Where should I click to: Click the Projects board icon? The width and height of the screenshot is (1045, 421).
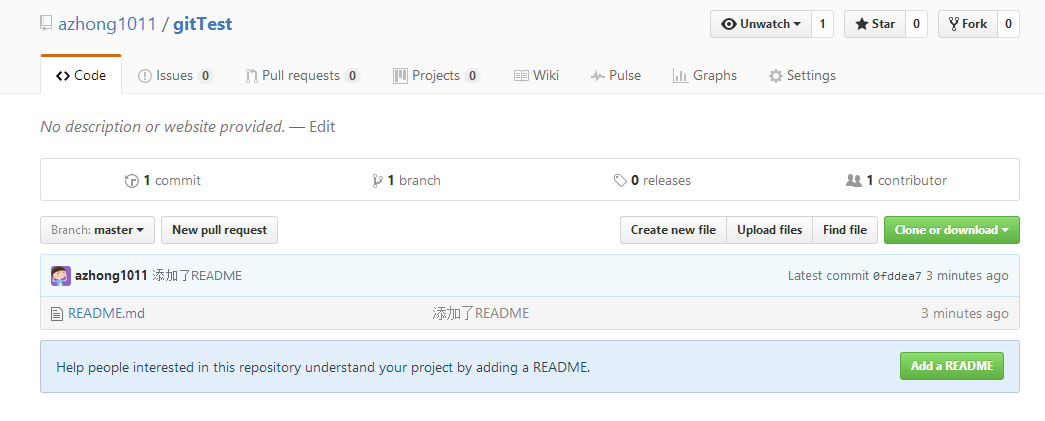coord(400,76)
